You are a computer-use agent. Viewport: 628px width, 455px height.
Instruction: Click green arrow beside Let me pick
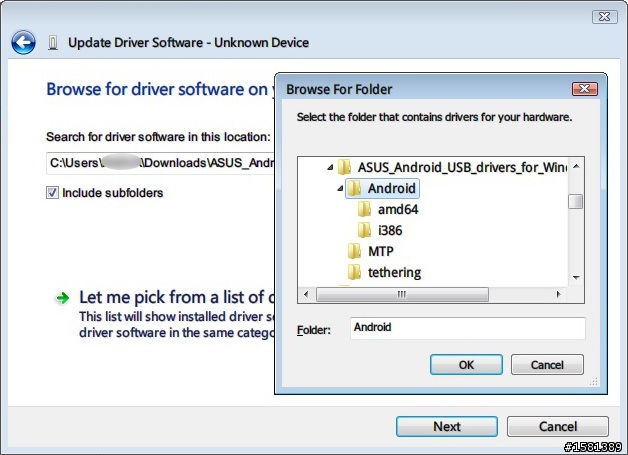(x=62, y=298)
